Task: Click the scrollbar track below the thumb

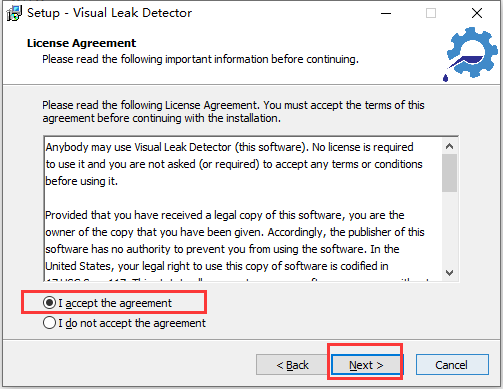Action: click(x=449, y=229)
